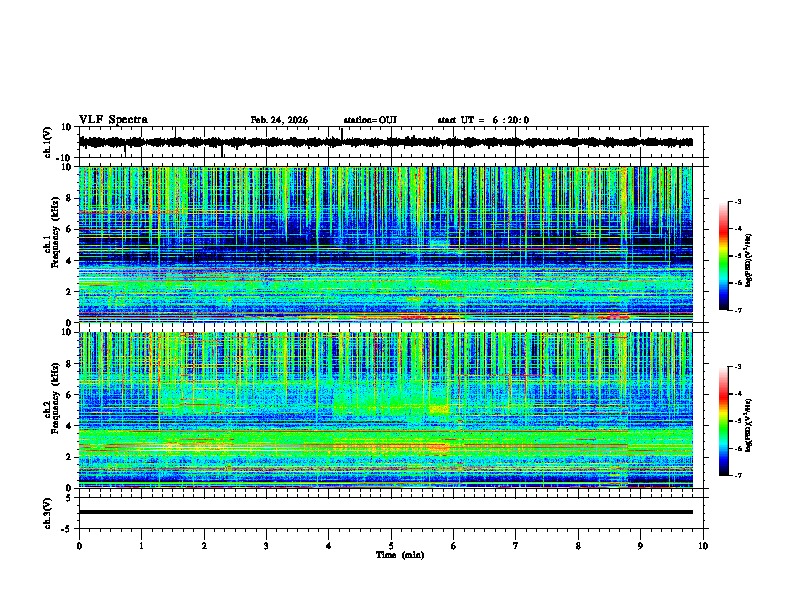Click the time axis tick label "3"

tap(266, 546)
